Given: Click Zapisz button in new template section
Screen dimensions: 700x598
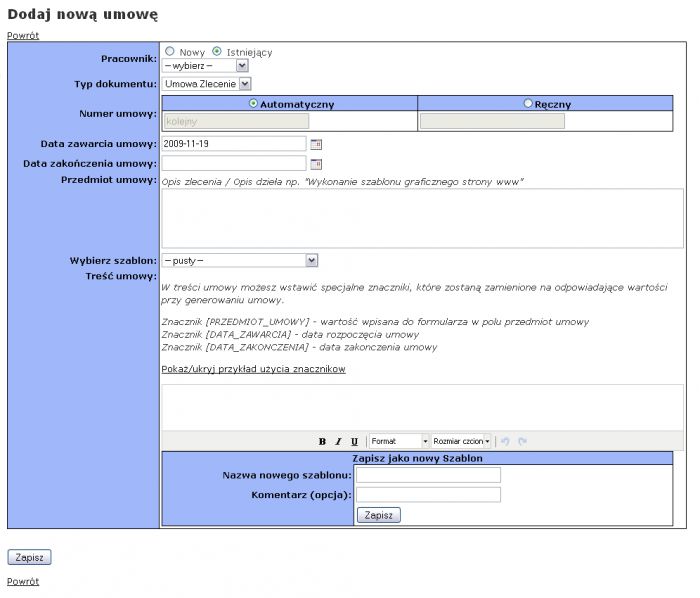Looking at the screenshot, I should point(379,515).
